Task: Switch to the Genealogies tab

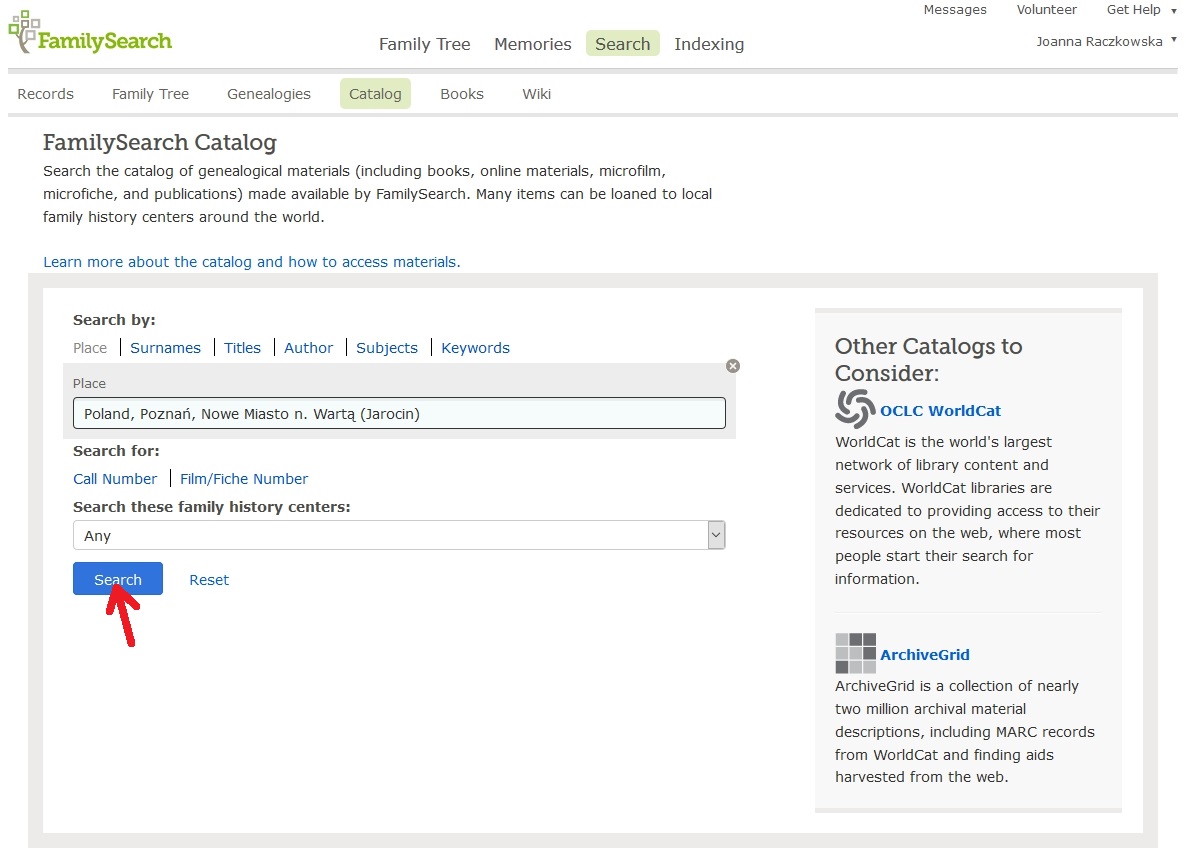Action: [x=268, y=94]
